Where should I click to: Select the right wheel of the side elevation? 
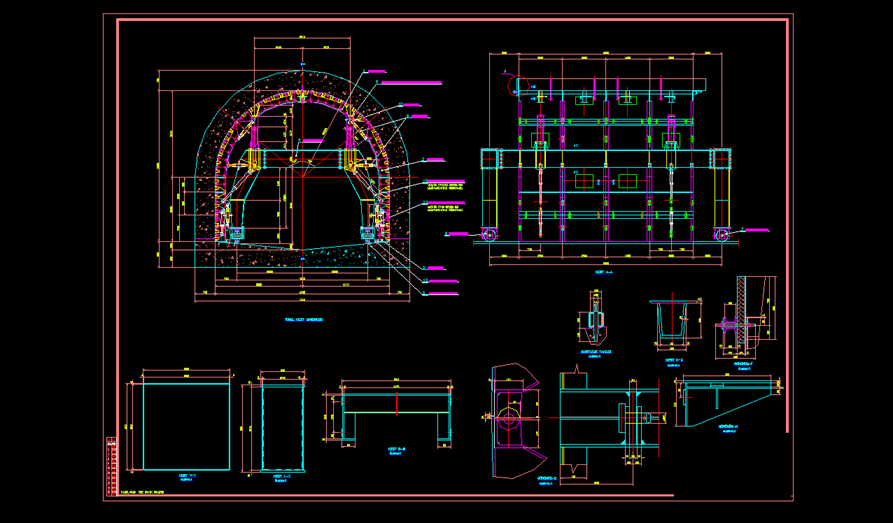722,235
